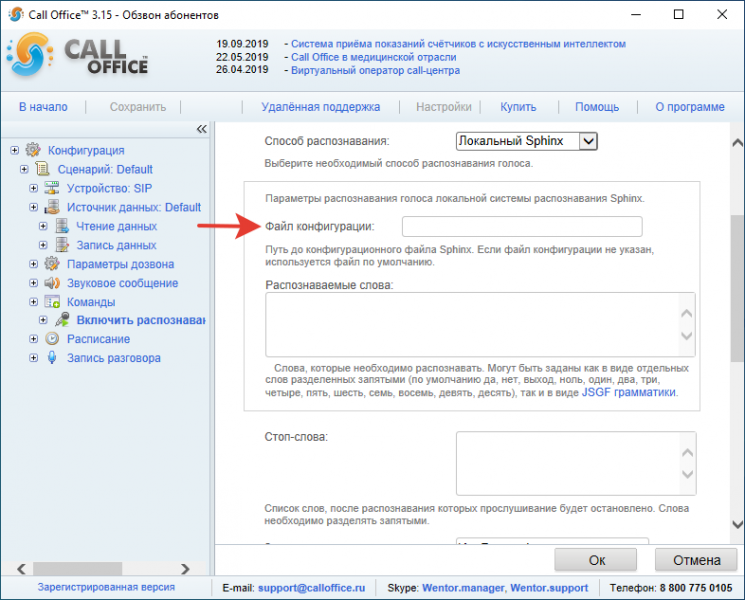Open the meter readings AI system news link
The width and height of the screenshot is (745, 600).
tap(458, 44)
